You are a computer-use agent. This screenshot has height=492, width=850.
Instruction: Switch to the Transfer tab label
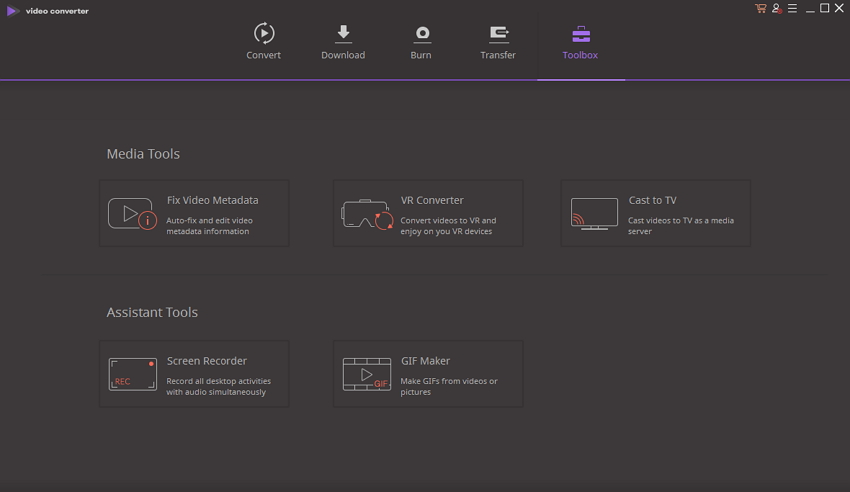click(498, 55)
